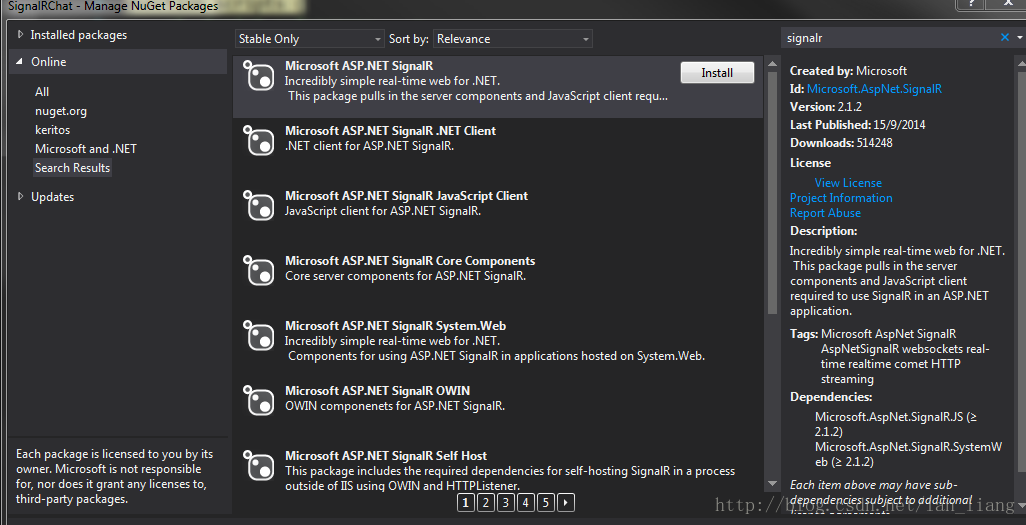This screenshot has width=1026, height=525.
Task: Open the Project Information link
Action: coord(841,198)
